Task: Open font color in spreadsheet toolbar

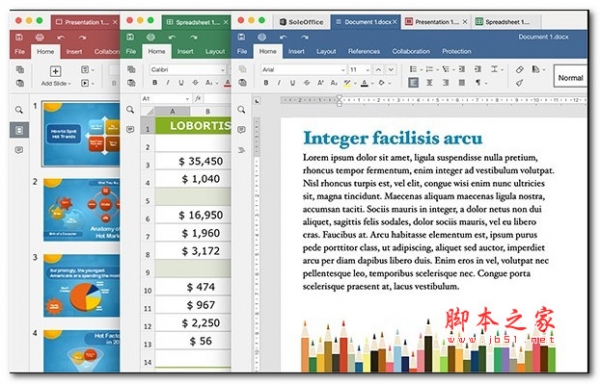Action: (x=228, y=83)
